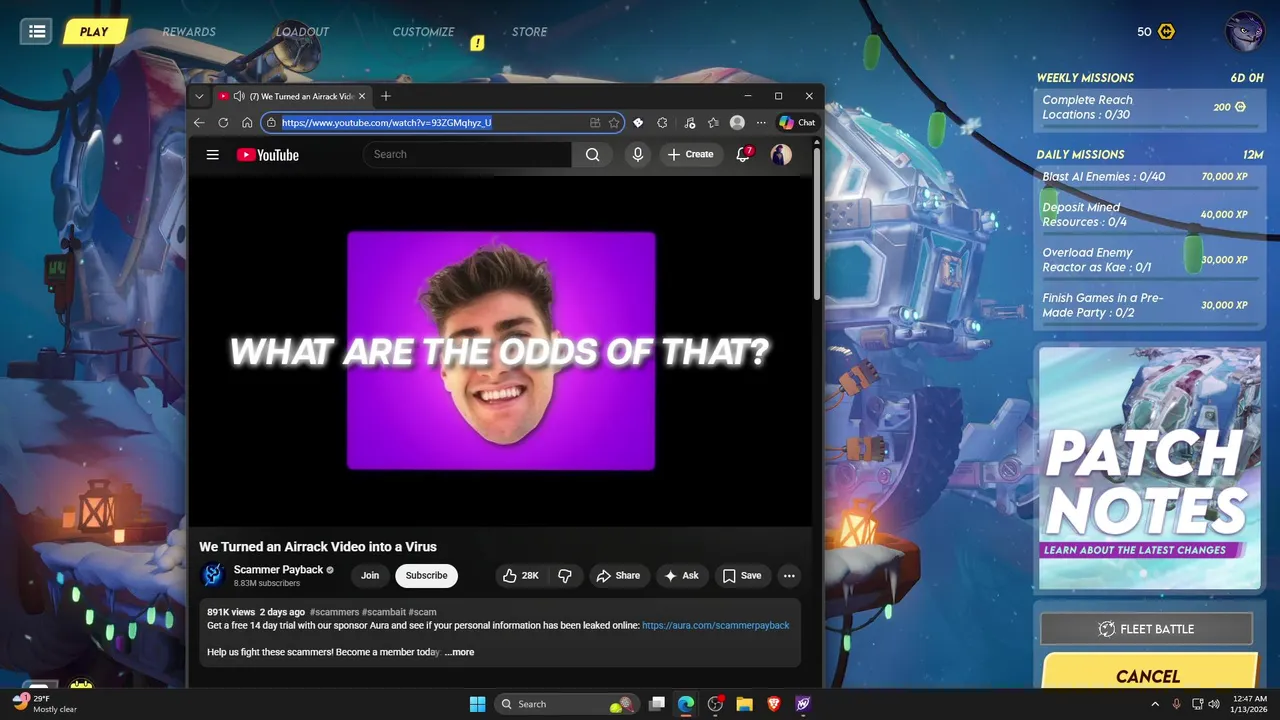This screenshot has height=720, width=1280.
Task: Go back in the browser
Action: pos(199,123)
